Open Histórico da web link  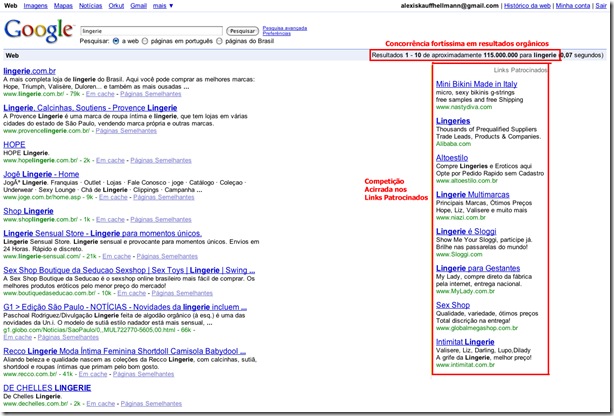coord(527,6)
